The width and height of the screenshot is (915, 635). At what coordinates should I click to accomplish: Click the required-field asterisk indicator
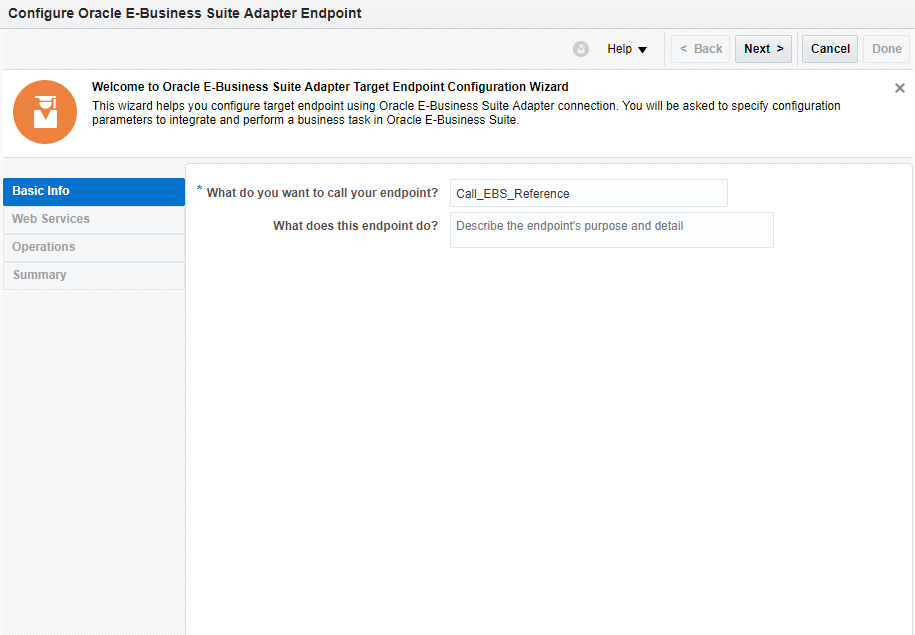point(200,189)
